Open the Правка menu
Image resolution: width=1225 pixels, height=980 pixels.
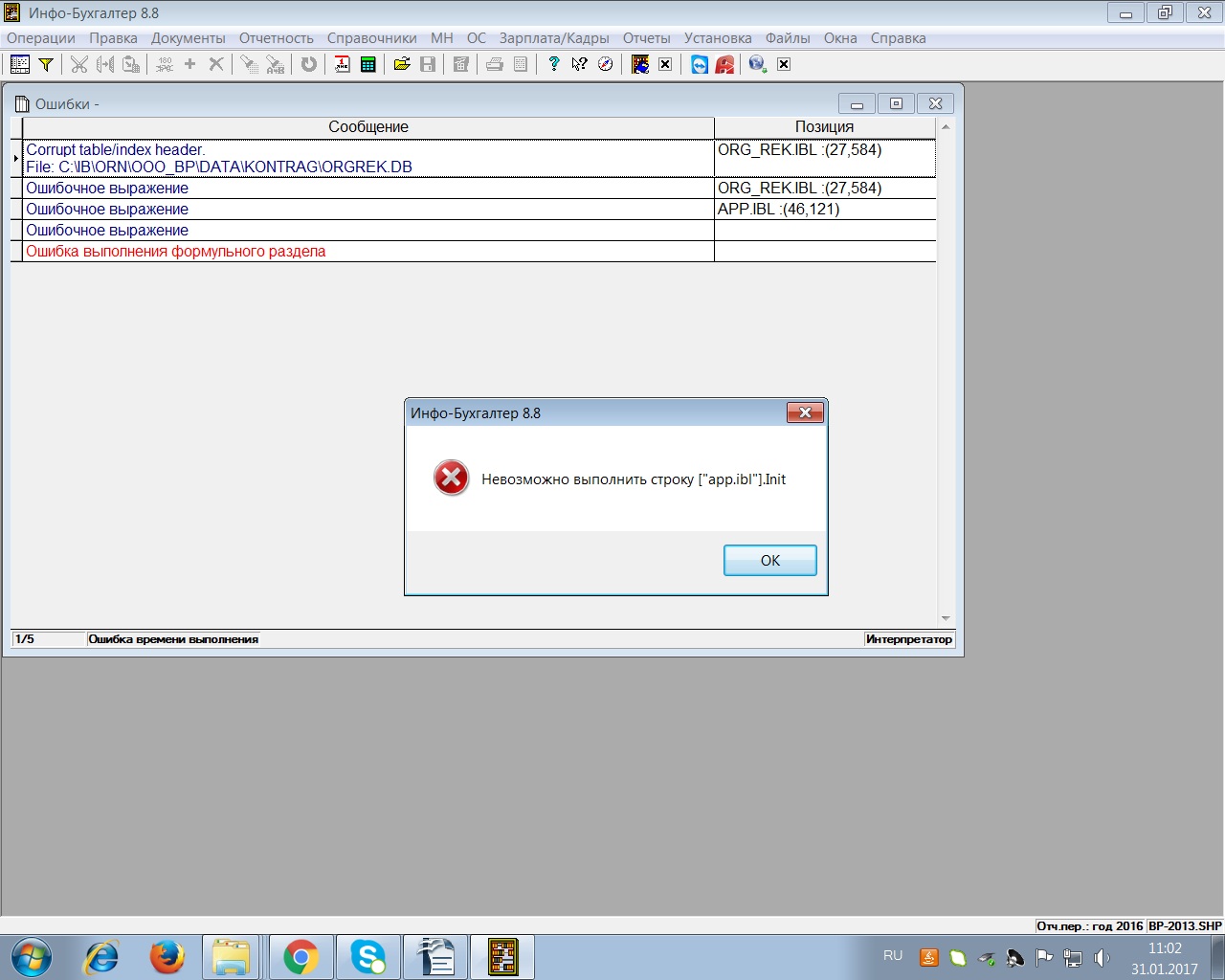(113, 38)
